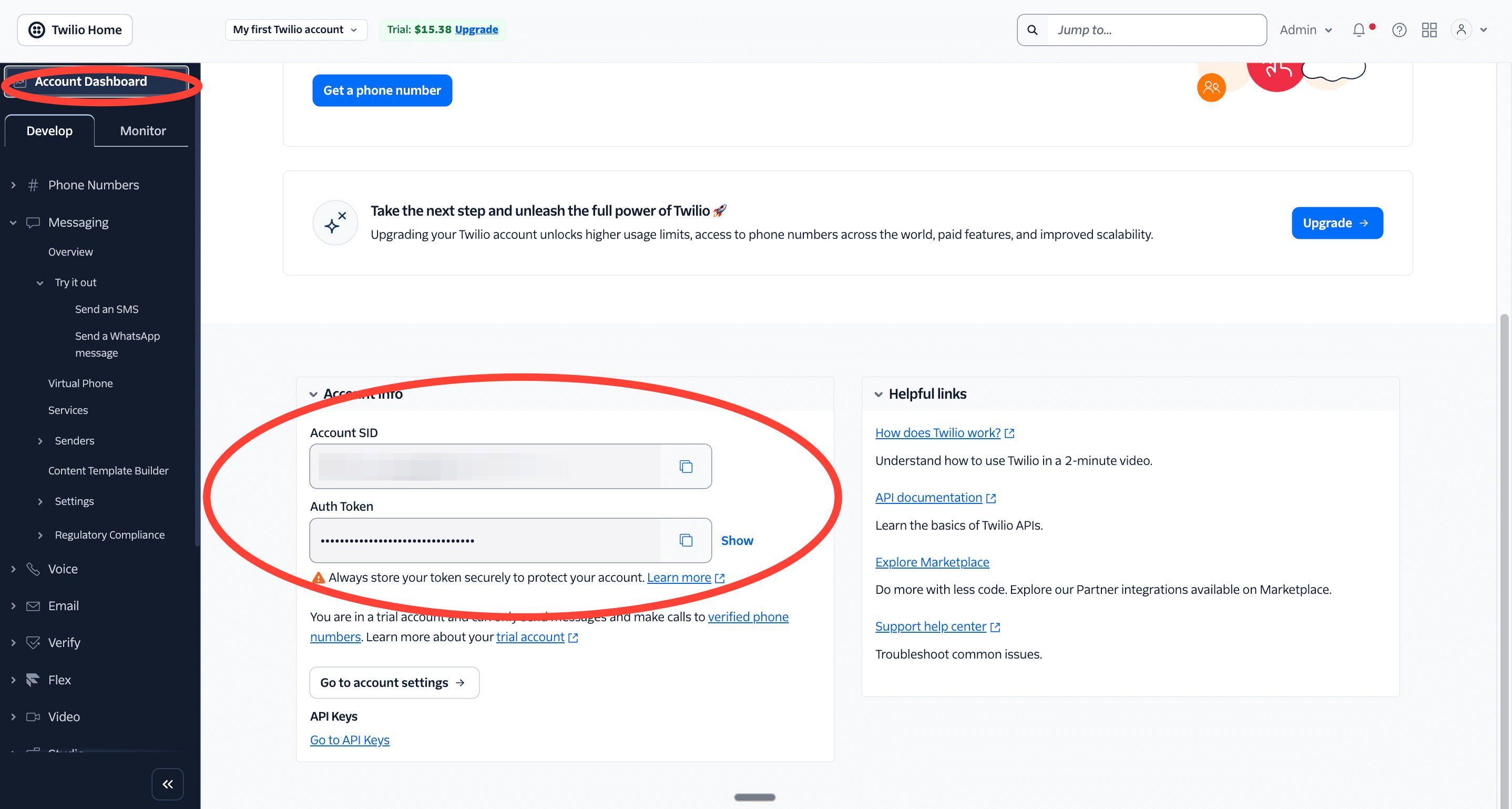
Task: Copy the Account SID value
Action: click(686, 466)
